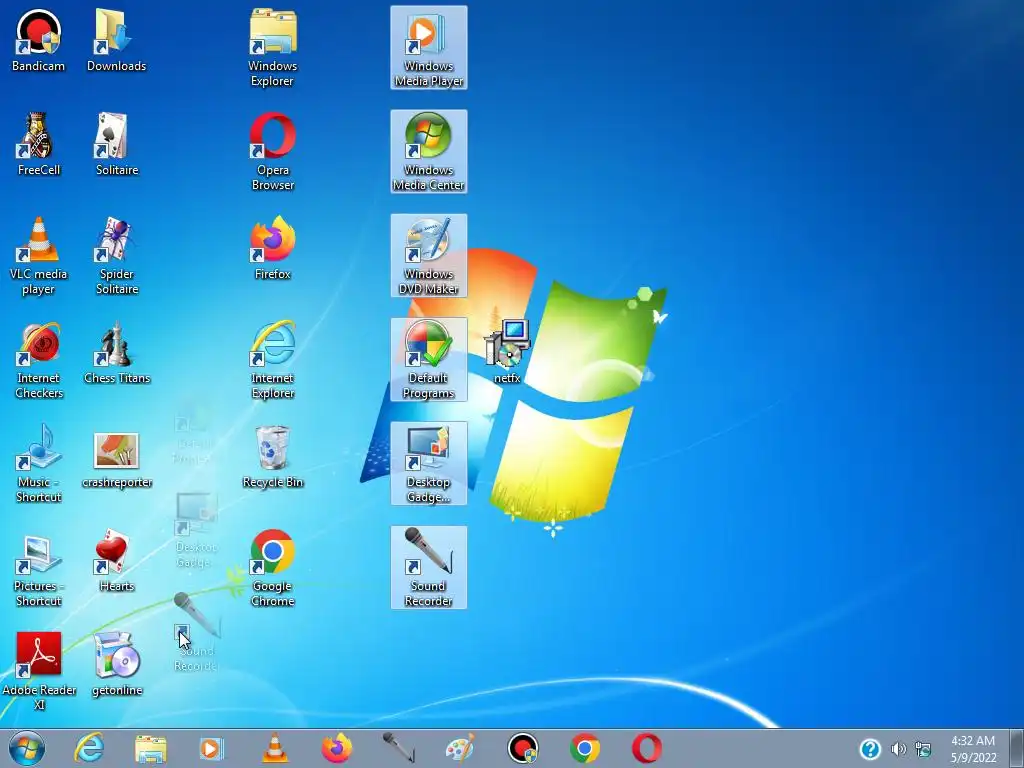Select the VLC media player desktop icon
The width and height of the screenshot is (1024, 768).
tap(39, 255)
